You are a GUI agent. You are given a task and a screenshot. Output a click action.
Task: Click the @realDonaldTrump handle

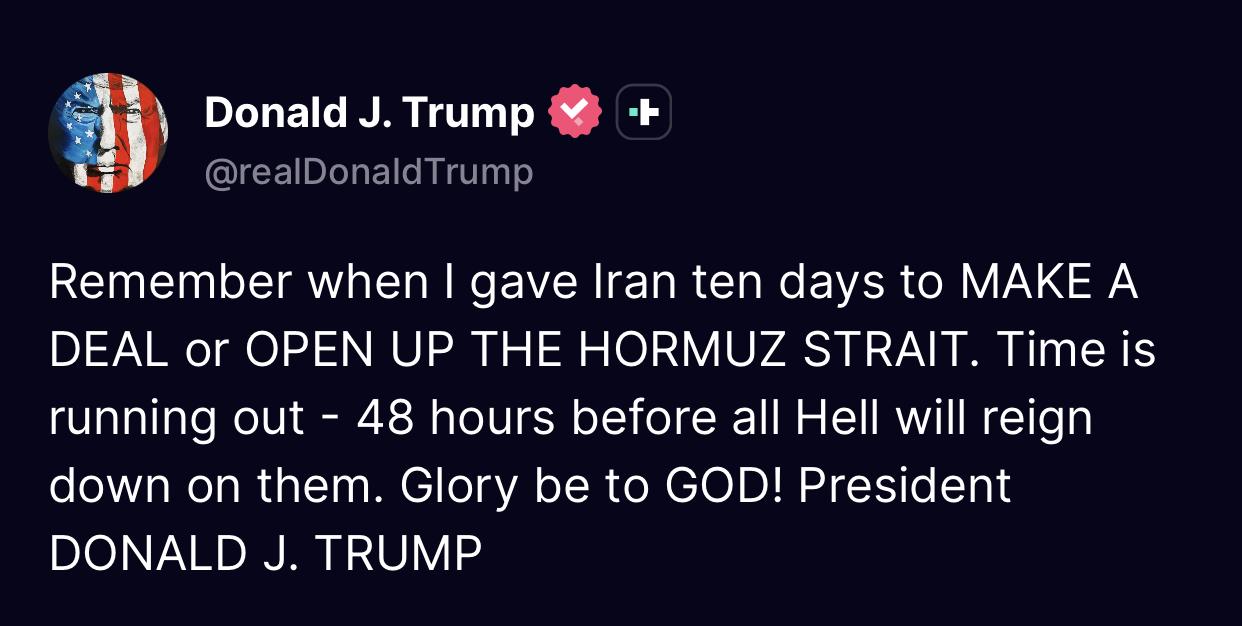coord(369,173)
